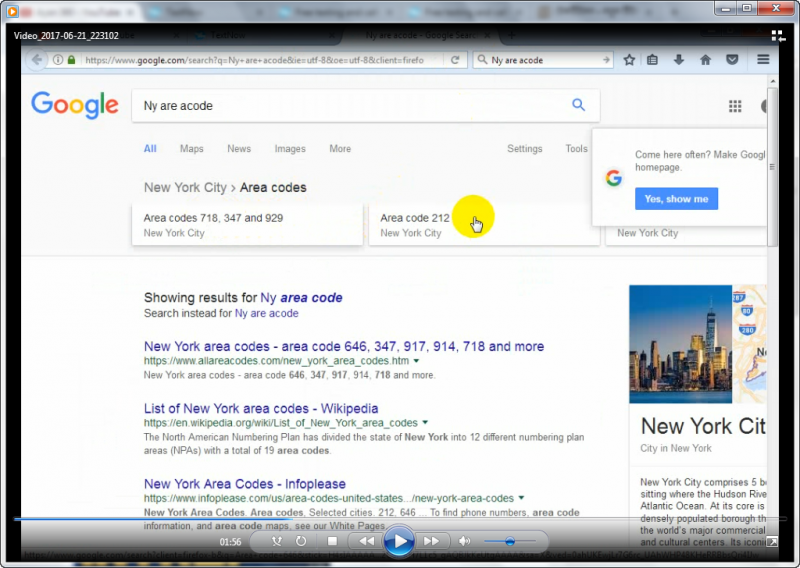Open the More search options menu
Viewport: 800px width, 568px height.
pyautogui.click(x=340, y=149)
